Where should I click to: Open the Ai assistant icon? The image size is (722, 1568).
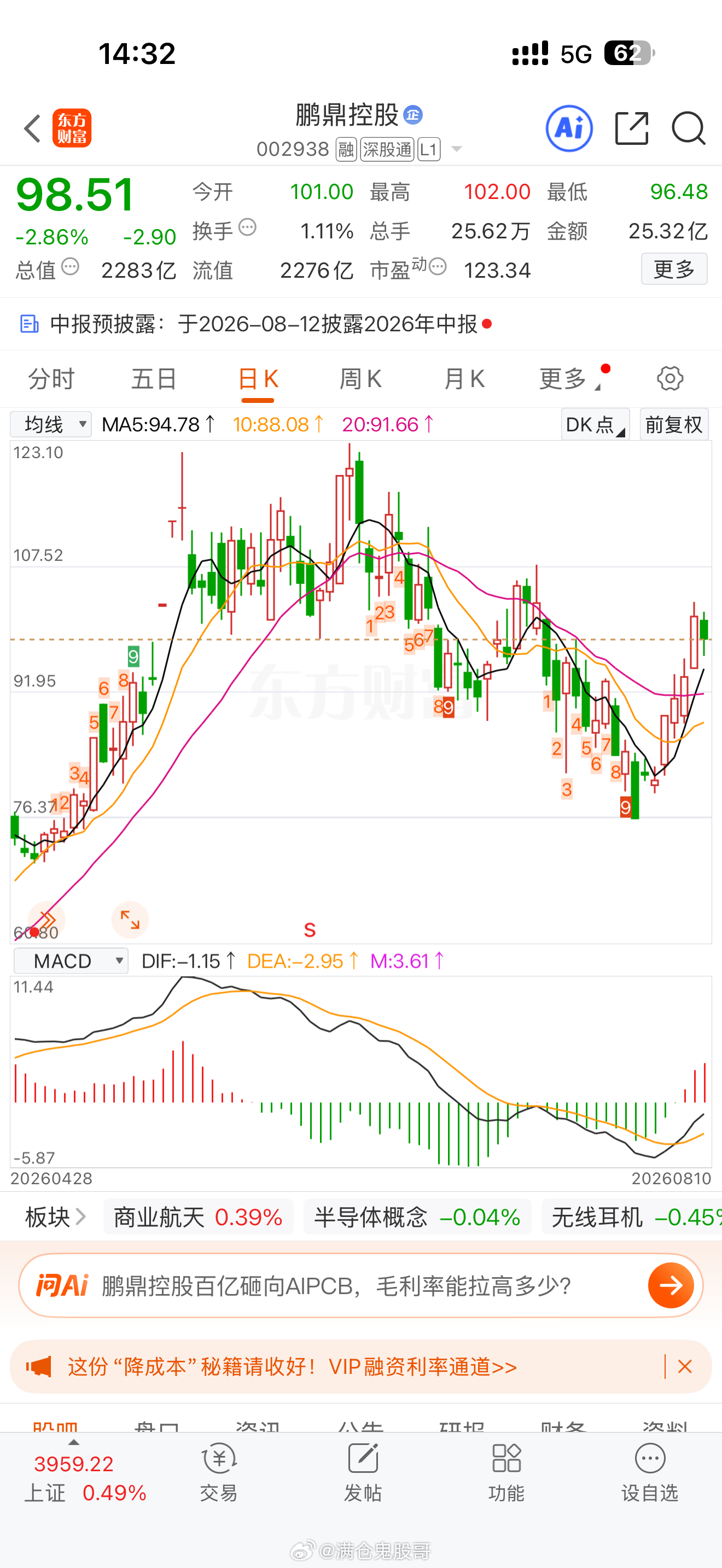[569, 128]
